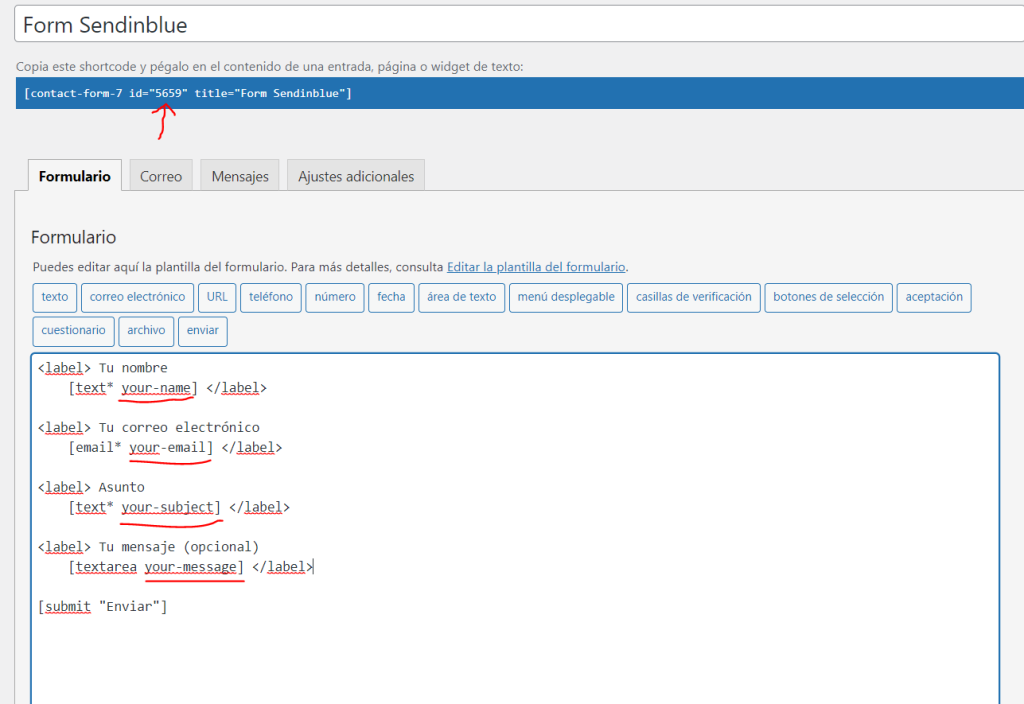
Task: Select the contact-form-7 shortcode field
Action: click(519, 93)
